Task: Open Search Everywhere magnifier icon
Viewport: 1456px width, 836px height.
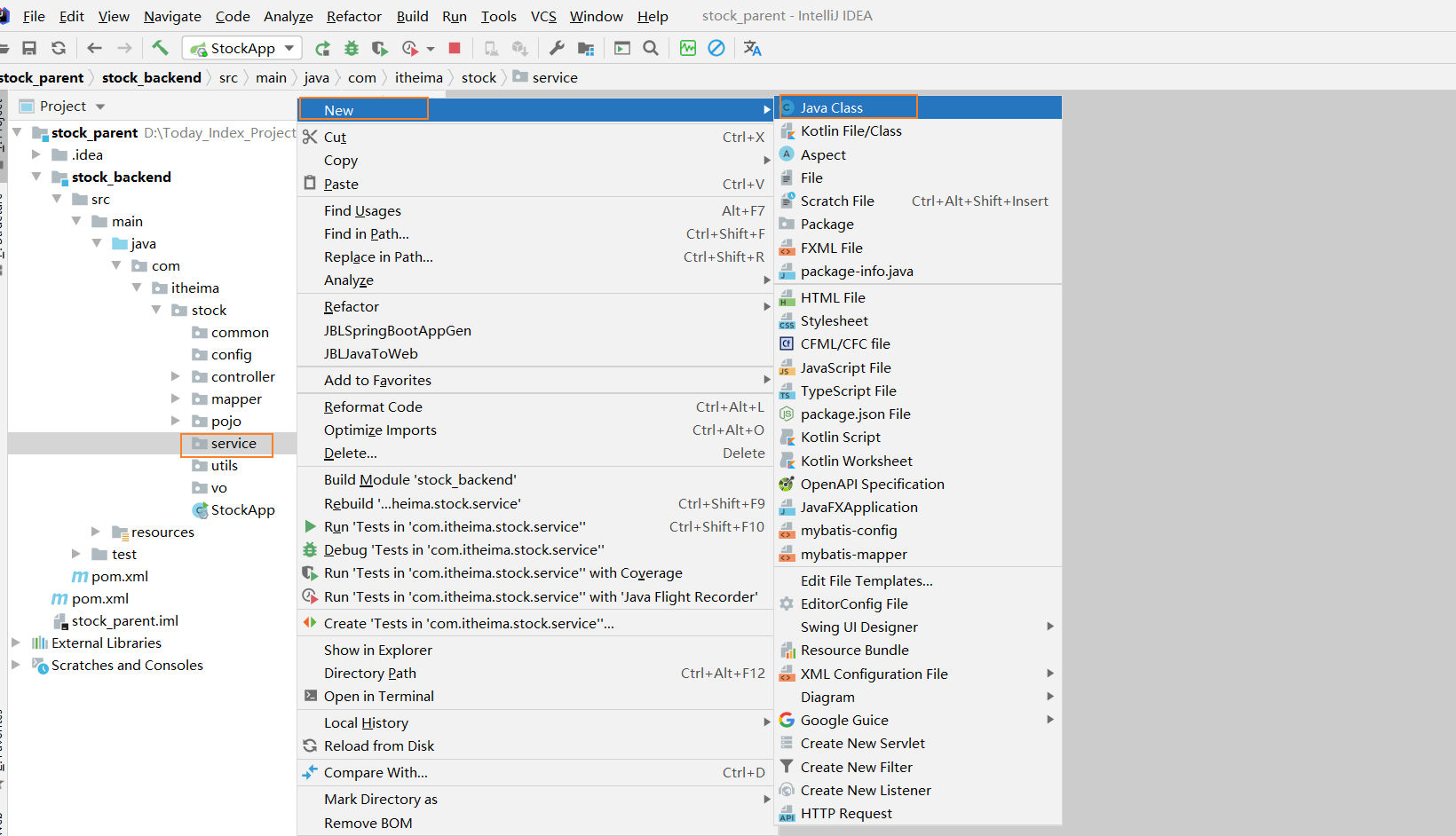Action: click(651, 48)
